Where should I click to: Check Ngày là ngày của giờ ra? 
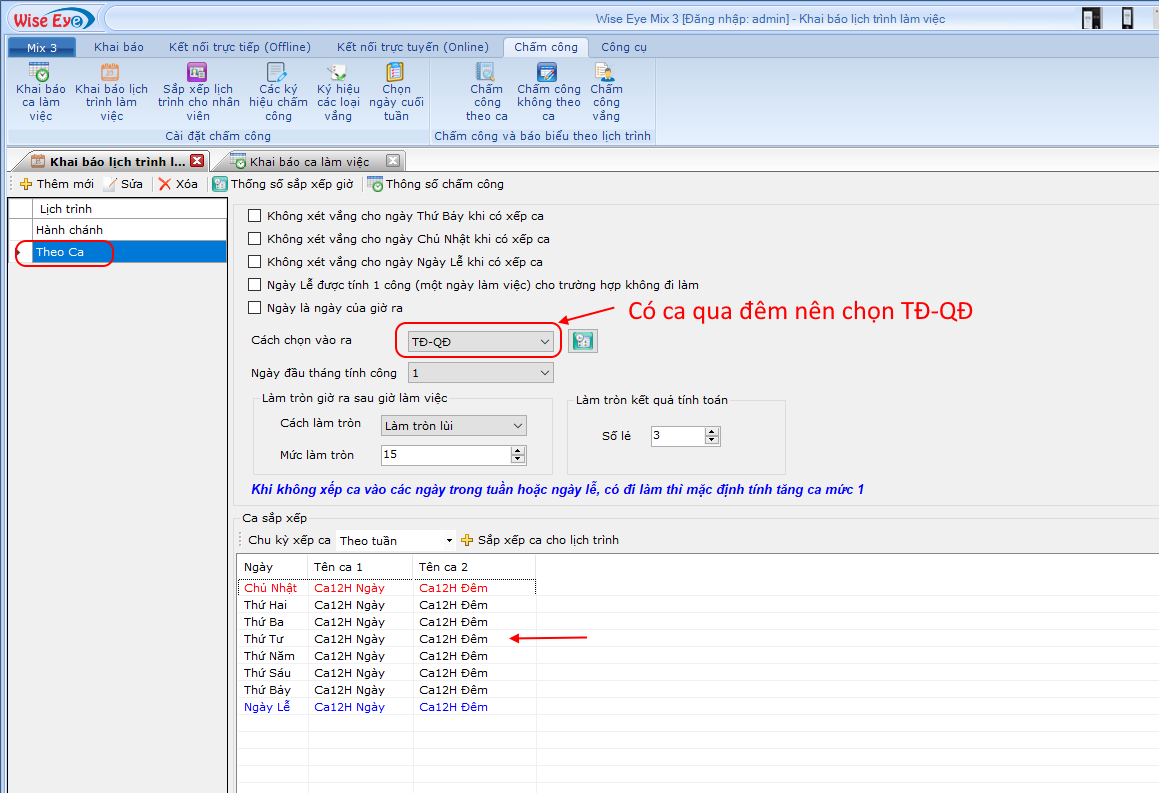click(255, 308)
